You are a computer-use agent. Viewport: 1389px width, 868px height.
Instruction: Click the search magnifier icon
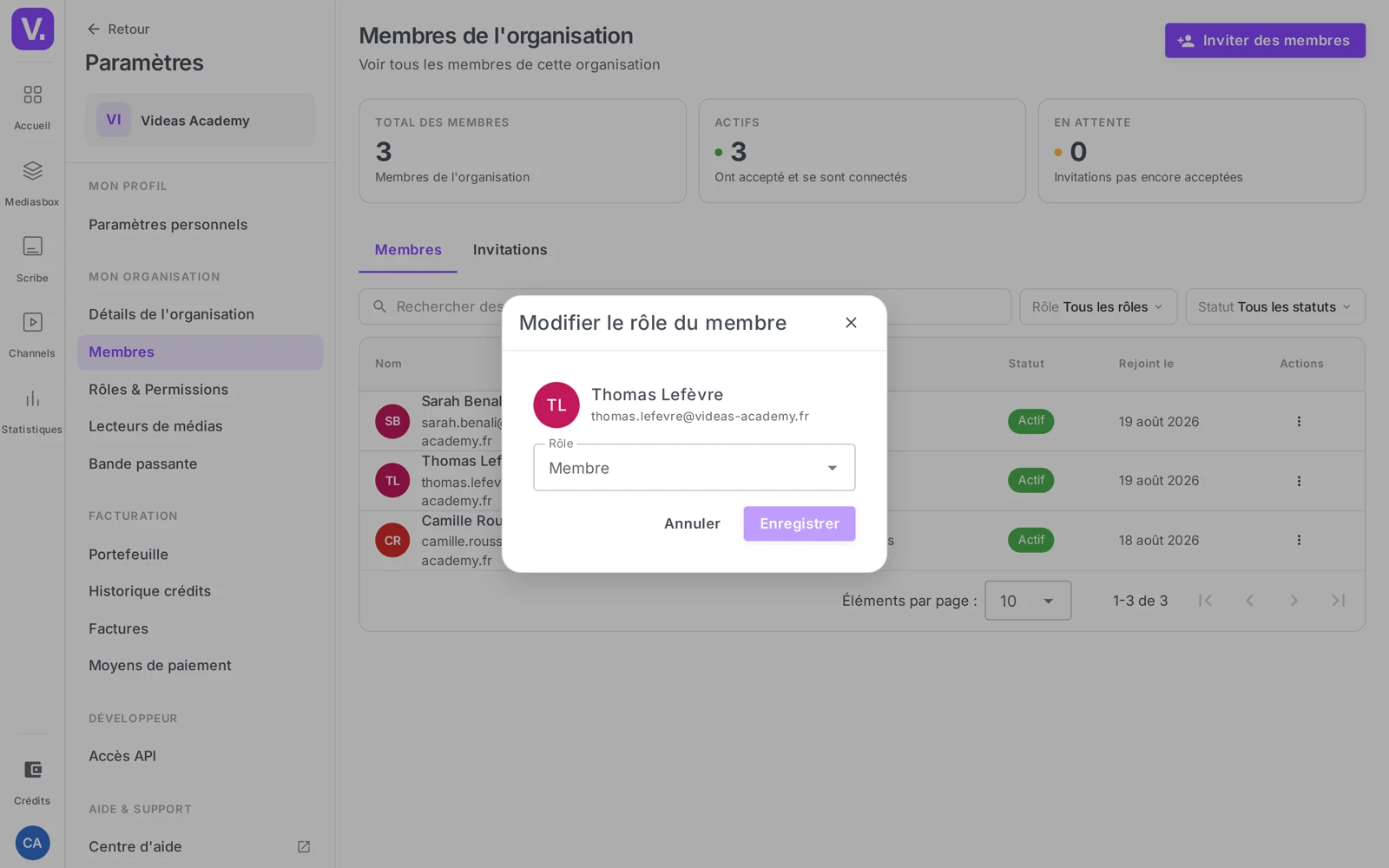coord(379,307)
